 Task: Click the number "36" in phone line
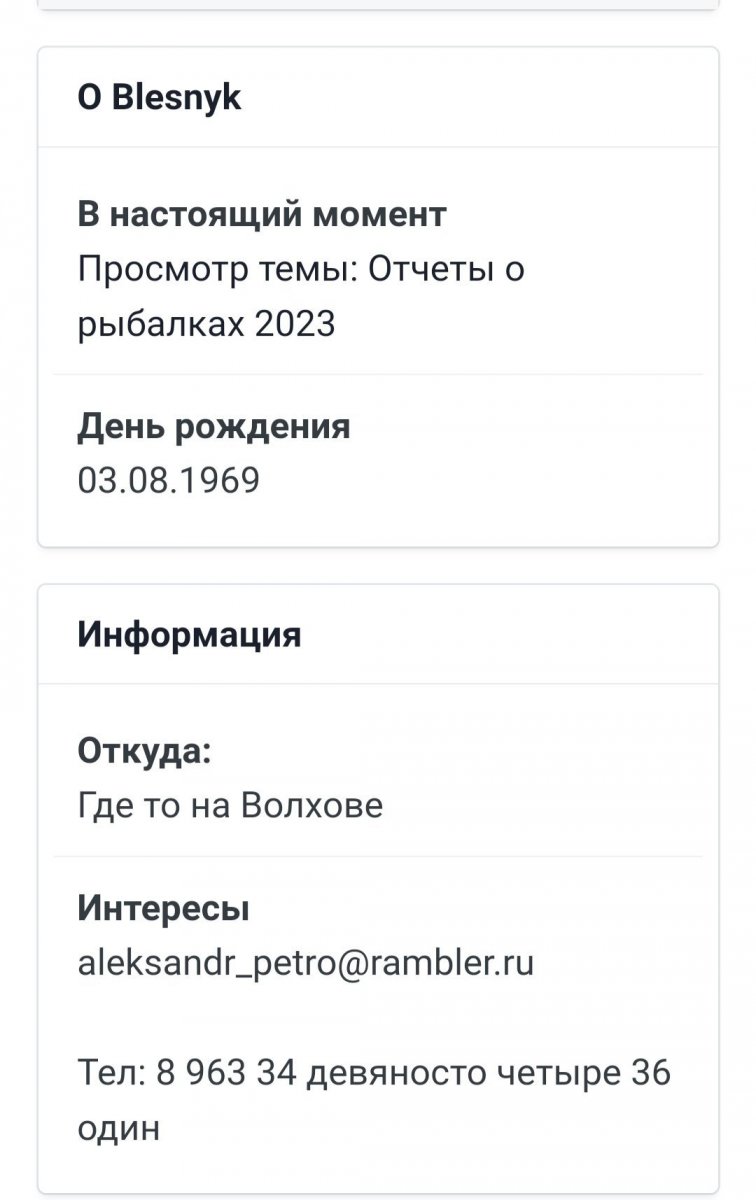tap(651, 1073)
